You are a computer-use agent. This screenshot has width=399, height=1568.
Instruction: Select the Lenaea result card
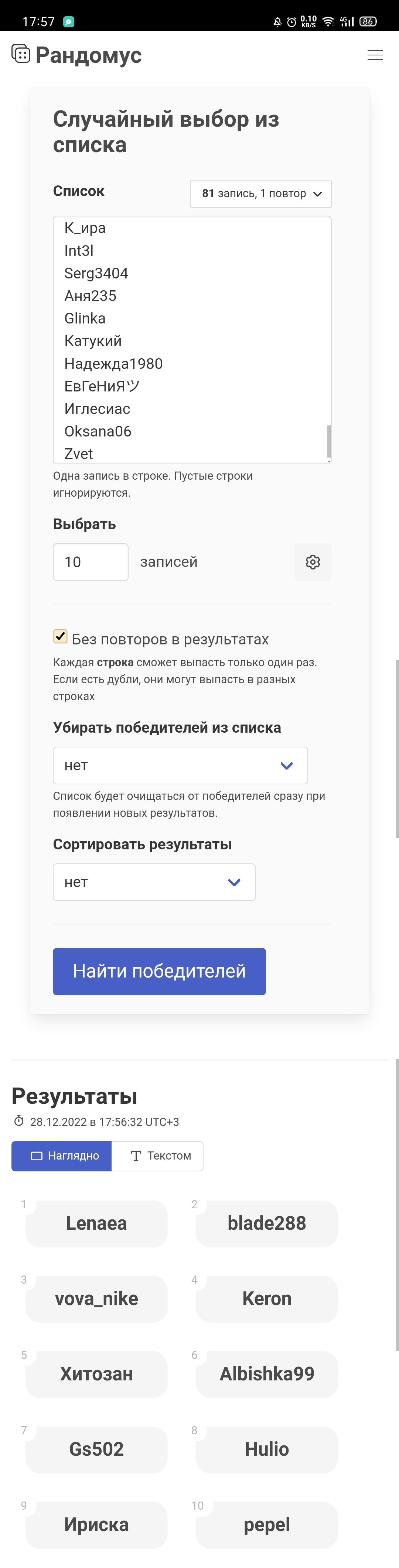[x=96, y=1223]
